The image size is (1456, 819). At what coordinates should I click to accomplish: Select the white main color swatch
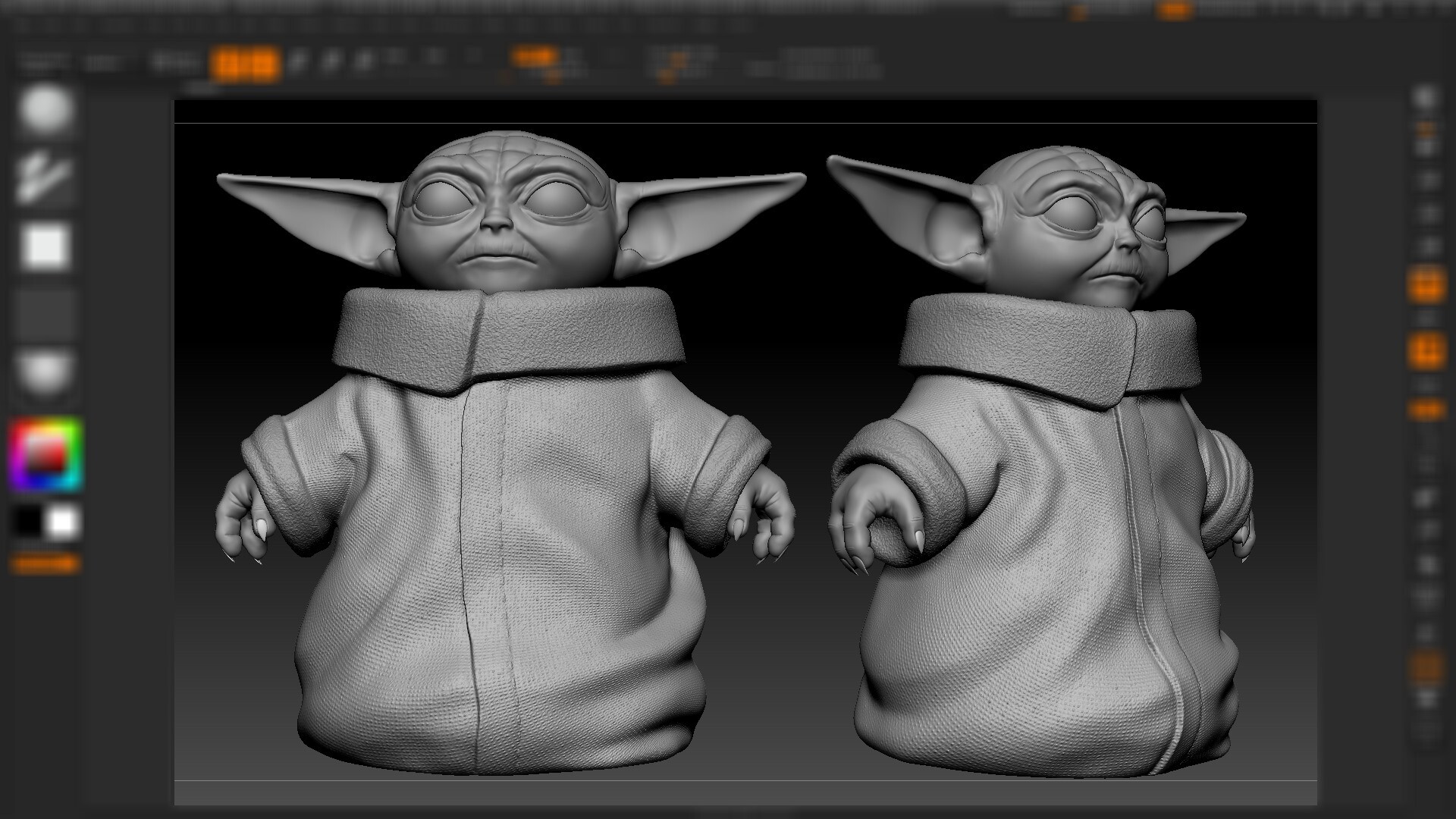(x=63, y=522)
